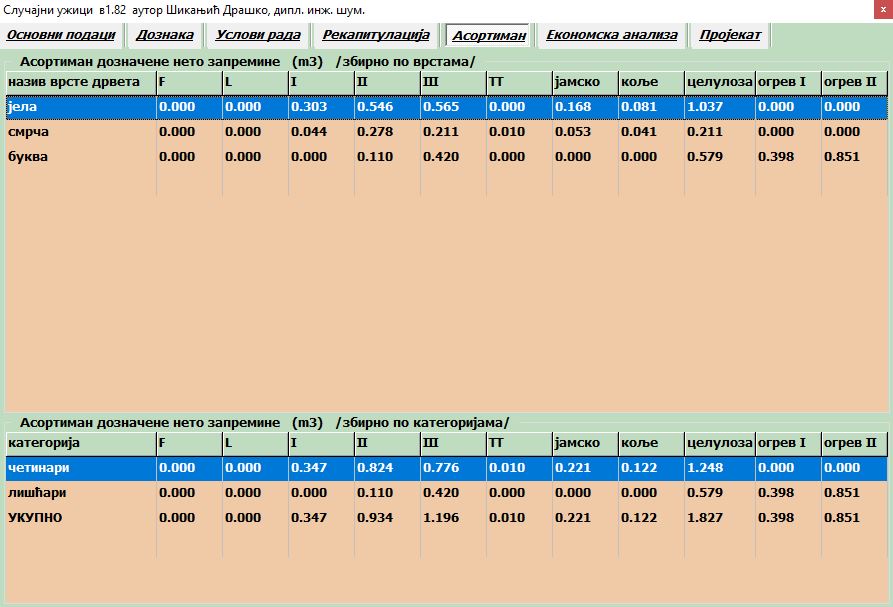Screen dimensions: 893x607
Task: Click the јела јамско value 0.168
Action: pyautogui.click(x=574, y=107)
